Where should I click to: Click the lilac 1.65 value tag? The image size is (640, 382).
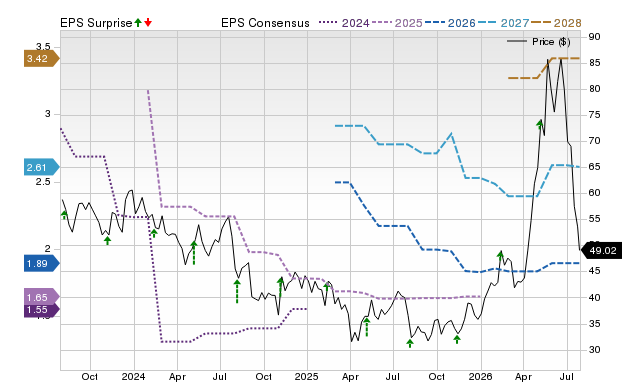[42, 297]
